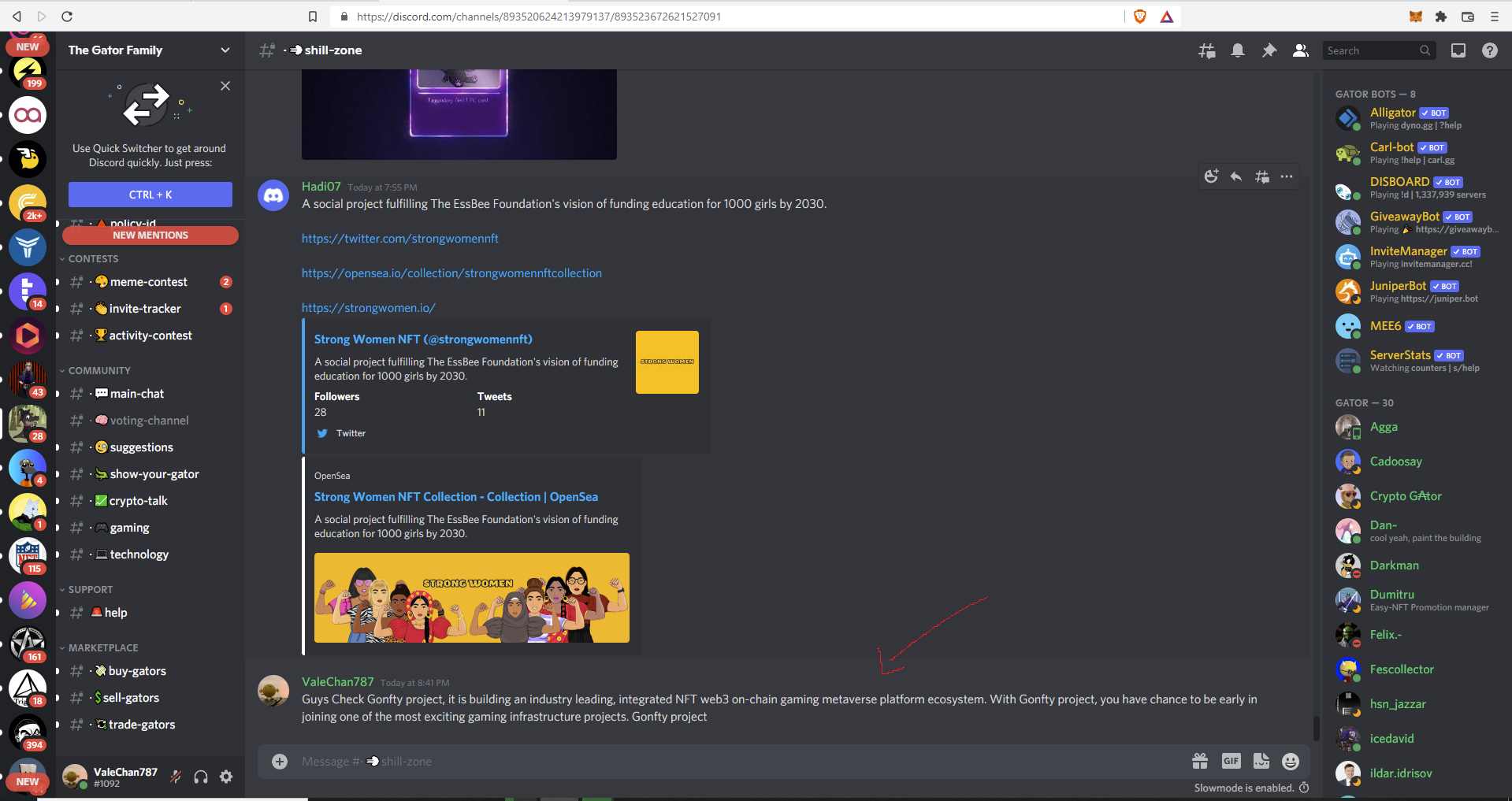
Task: Open the strongwomennft Twitter link
Action: [x=399, y=239]
